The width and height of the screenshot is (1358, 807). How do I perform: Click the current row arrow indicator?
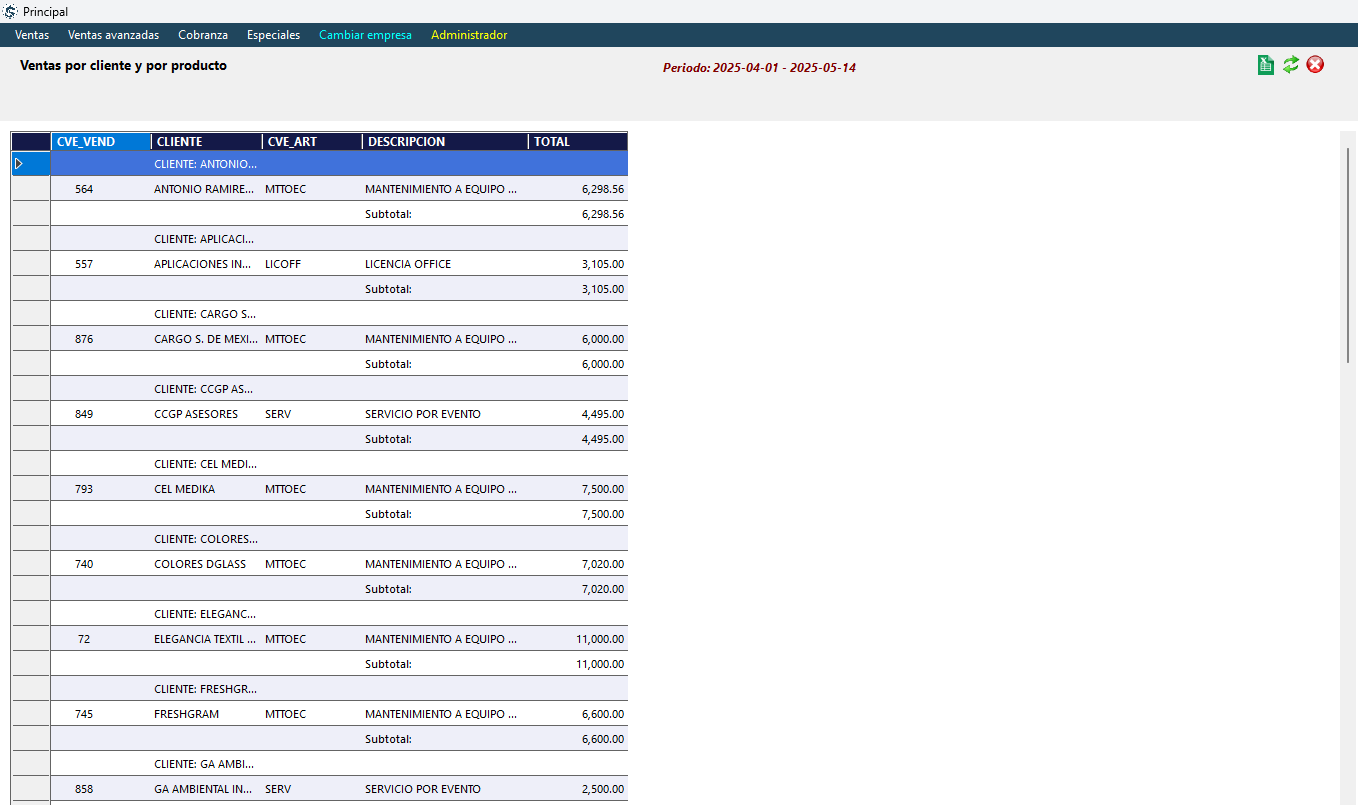(x=18, y=163)
